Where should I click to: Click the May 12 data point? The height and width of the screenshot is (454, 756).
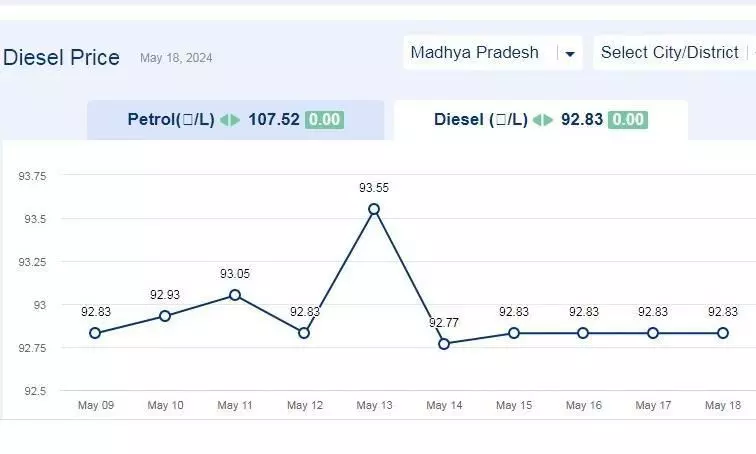pos(304,333)
